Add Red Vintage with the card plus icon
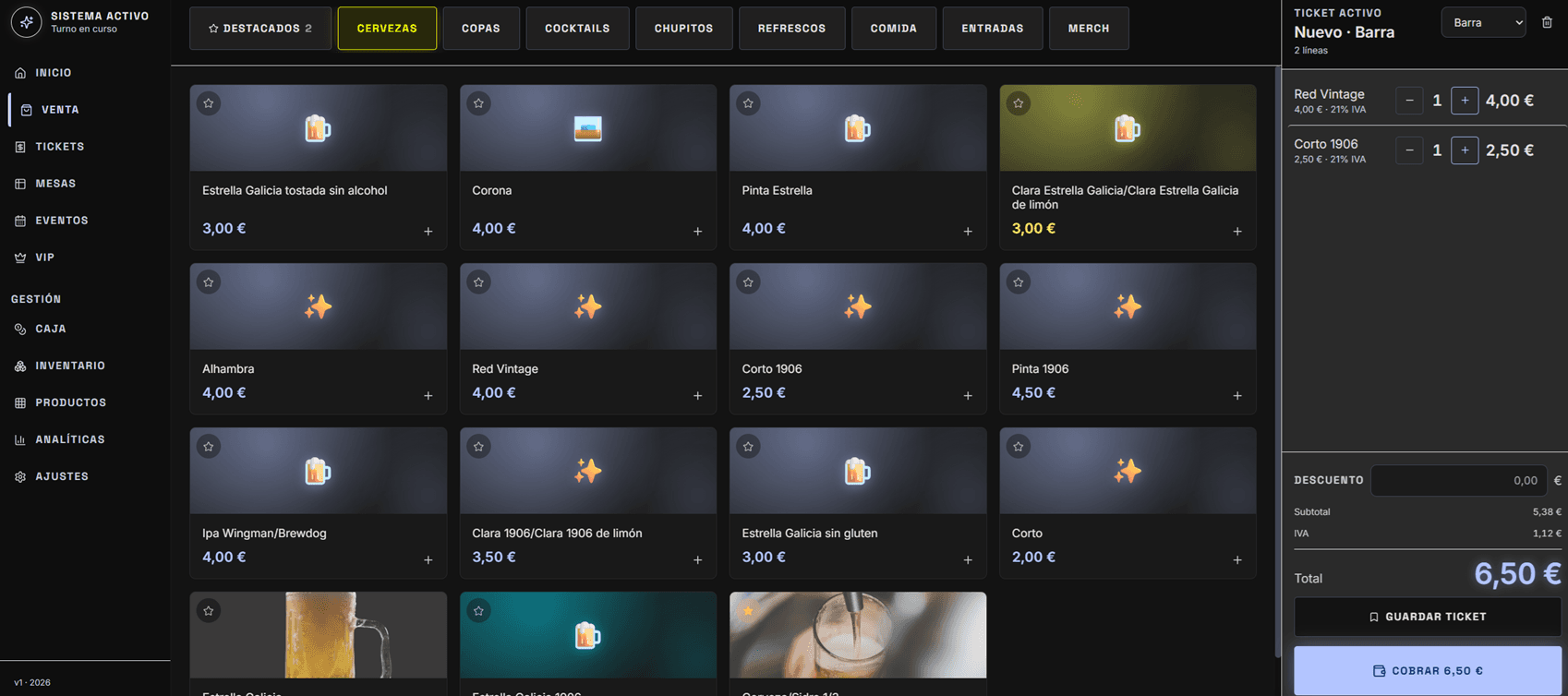The image size is (1568, 696). click(698, 396)
